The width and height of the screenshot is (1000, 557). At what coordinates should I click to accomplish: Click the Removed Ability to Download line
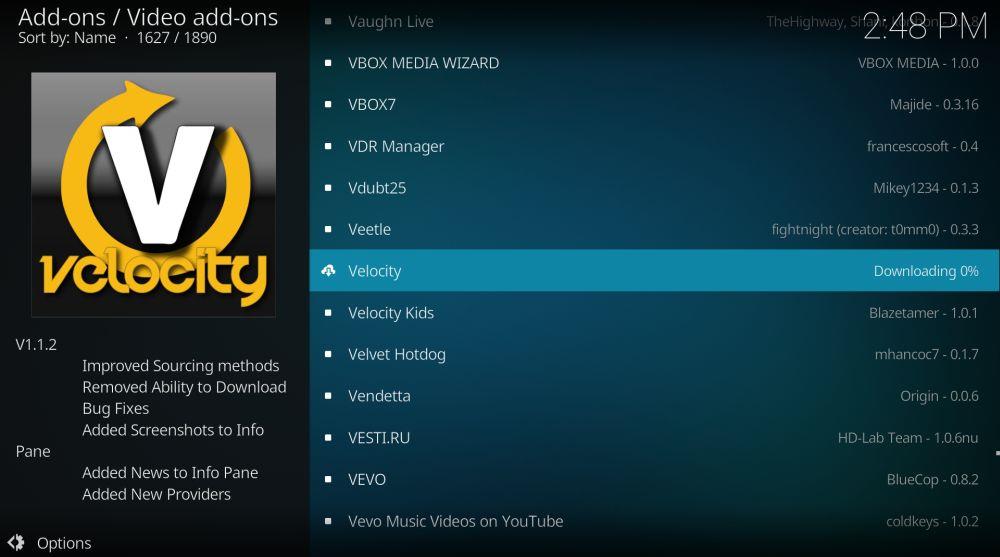tap(184, 387)
